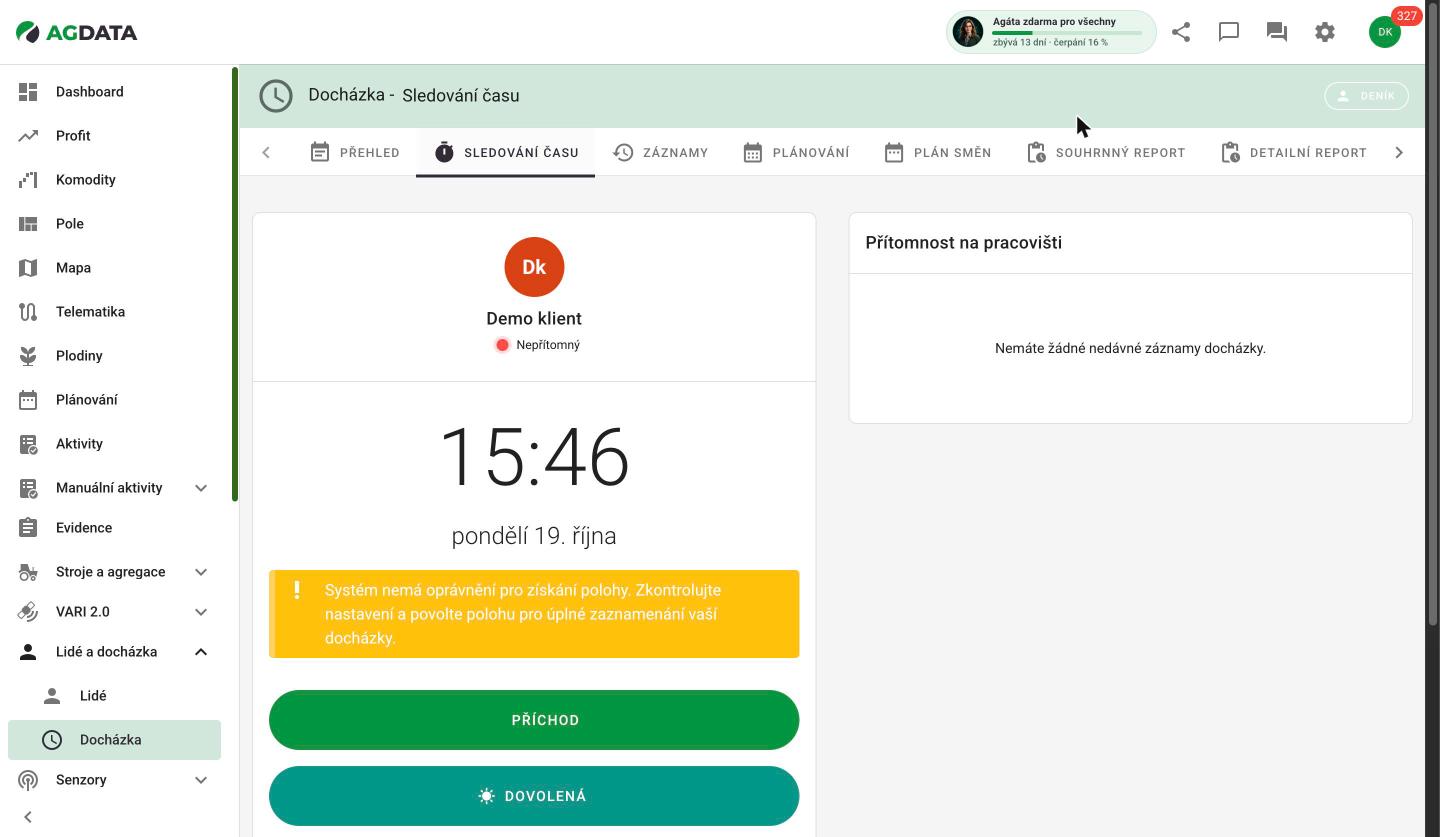The width and height of the screenshot is (1440, 837).
Task: Collapse the sidebar with bottom chevron
Action: 28,817
